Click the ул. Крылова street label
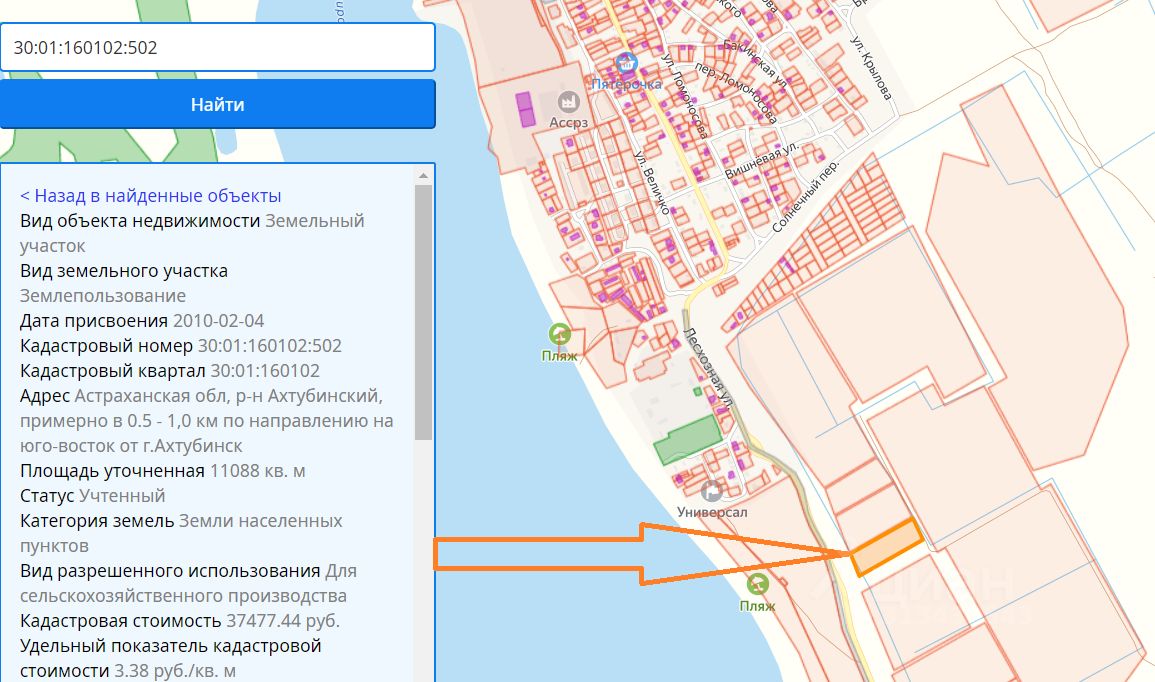 click(871, 67)
